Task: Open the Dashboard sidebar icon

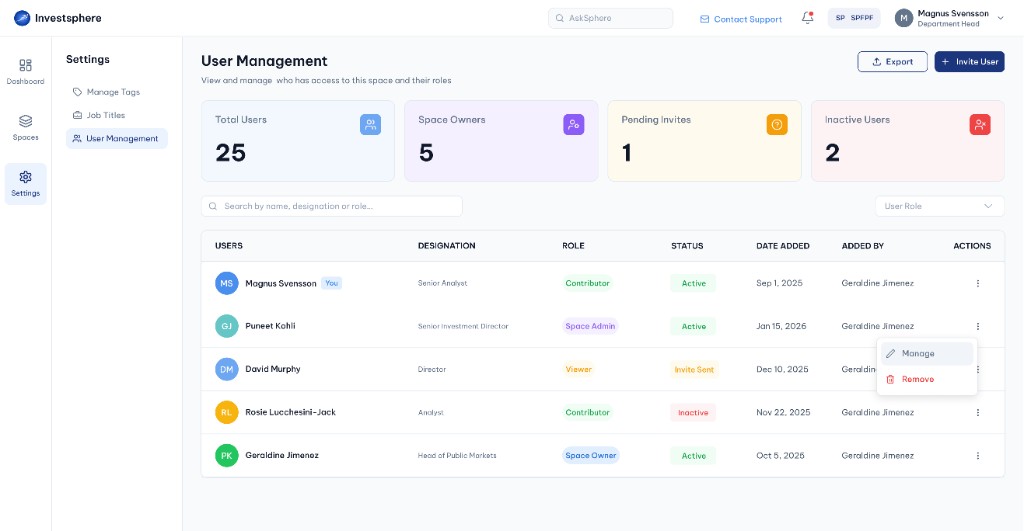Action: coord(25,65)
